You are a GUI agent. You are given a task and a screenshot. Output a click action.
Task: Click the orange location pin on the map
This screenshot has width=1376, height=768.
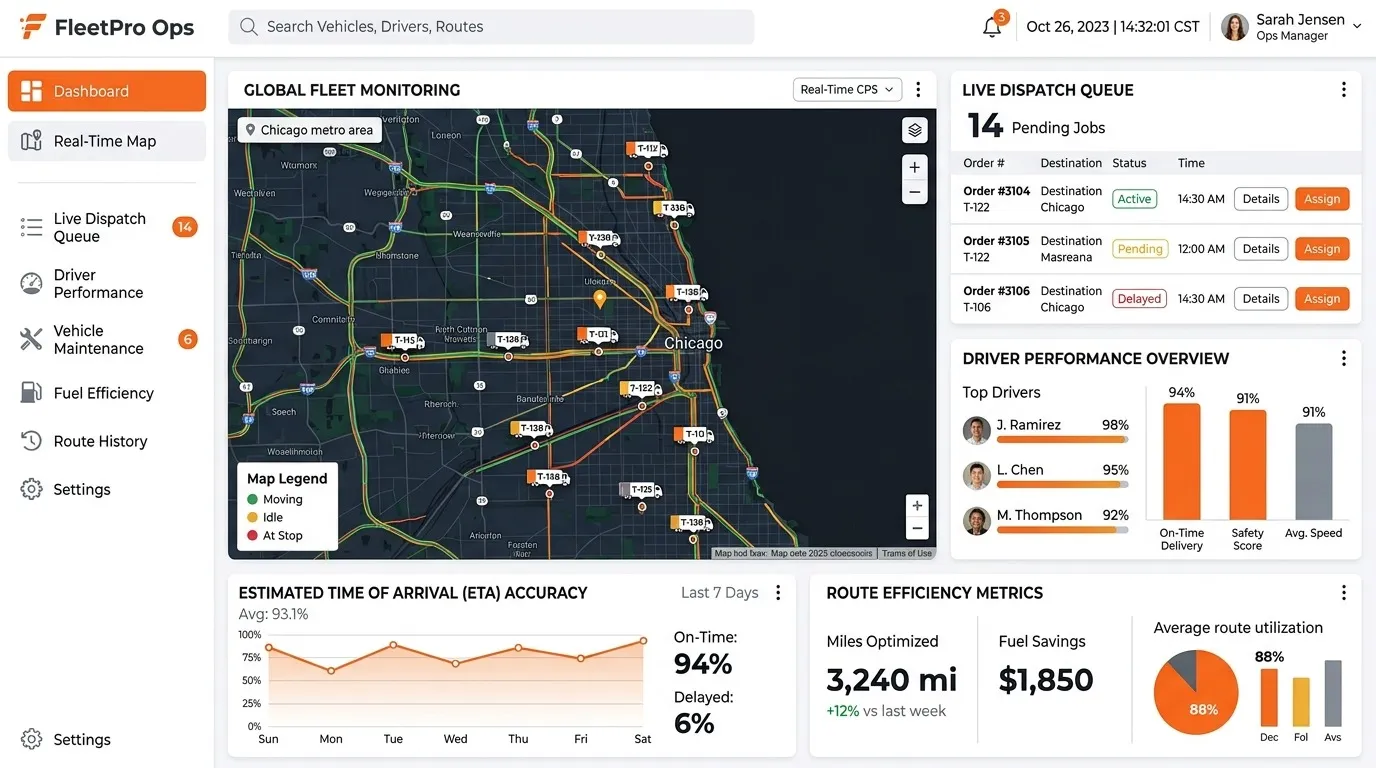600,298
